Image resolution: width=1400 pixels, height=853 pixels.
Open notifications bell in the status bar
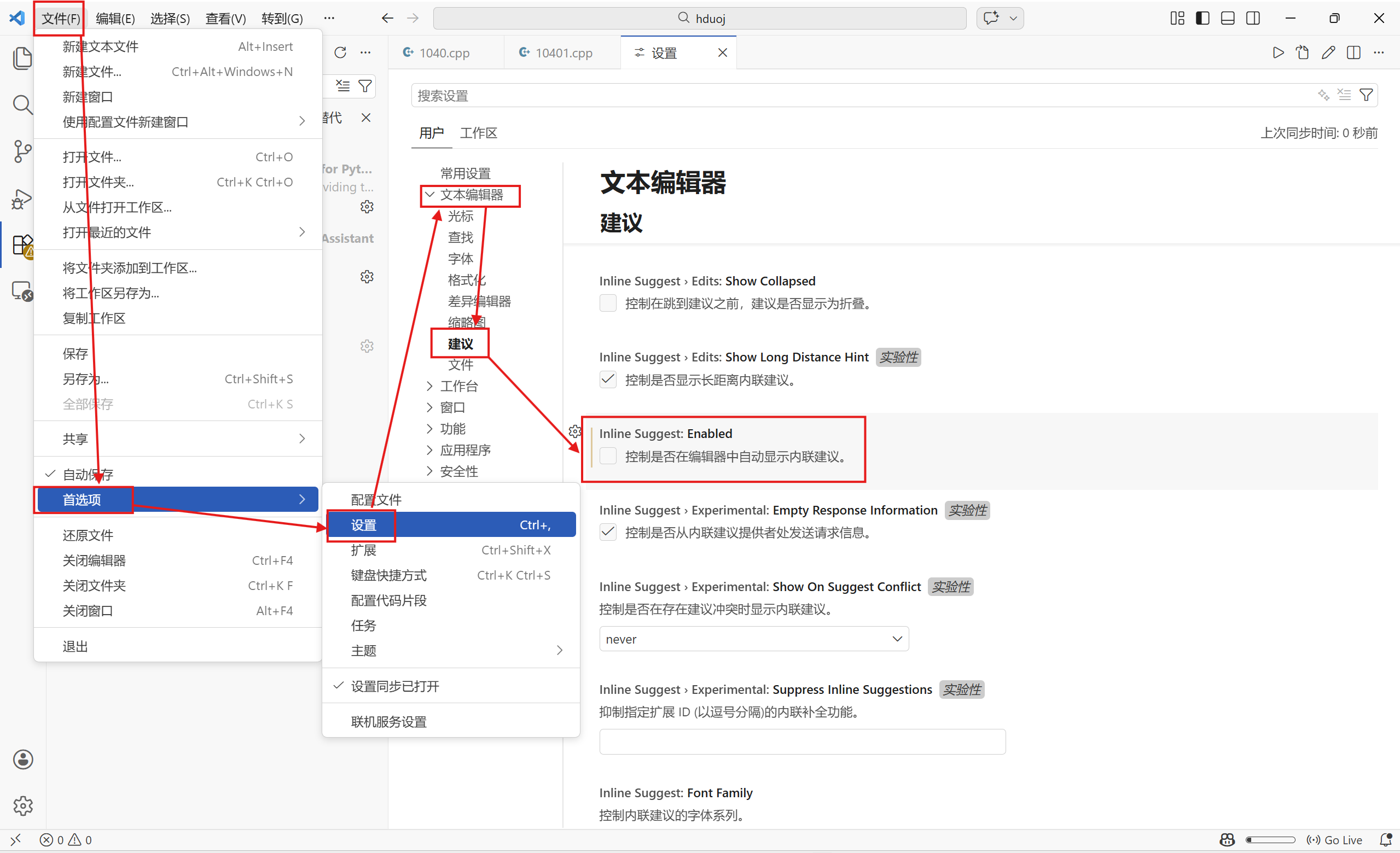(1386, 839)
